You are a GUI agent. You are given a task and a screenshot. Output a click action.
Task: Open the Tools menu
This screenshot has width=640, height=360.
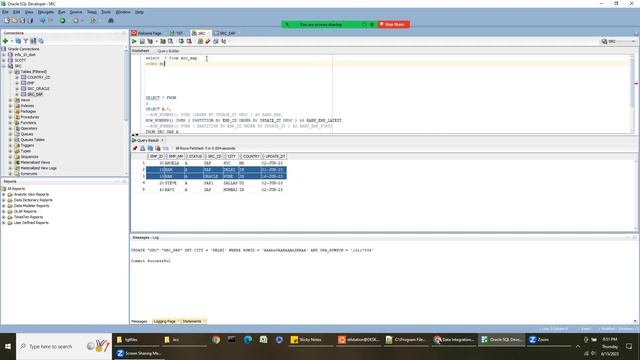[106, 12]
